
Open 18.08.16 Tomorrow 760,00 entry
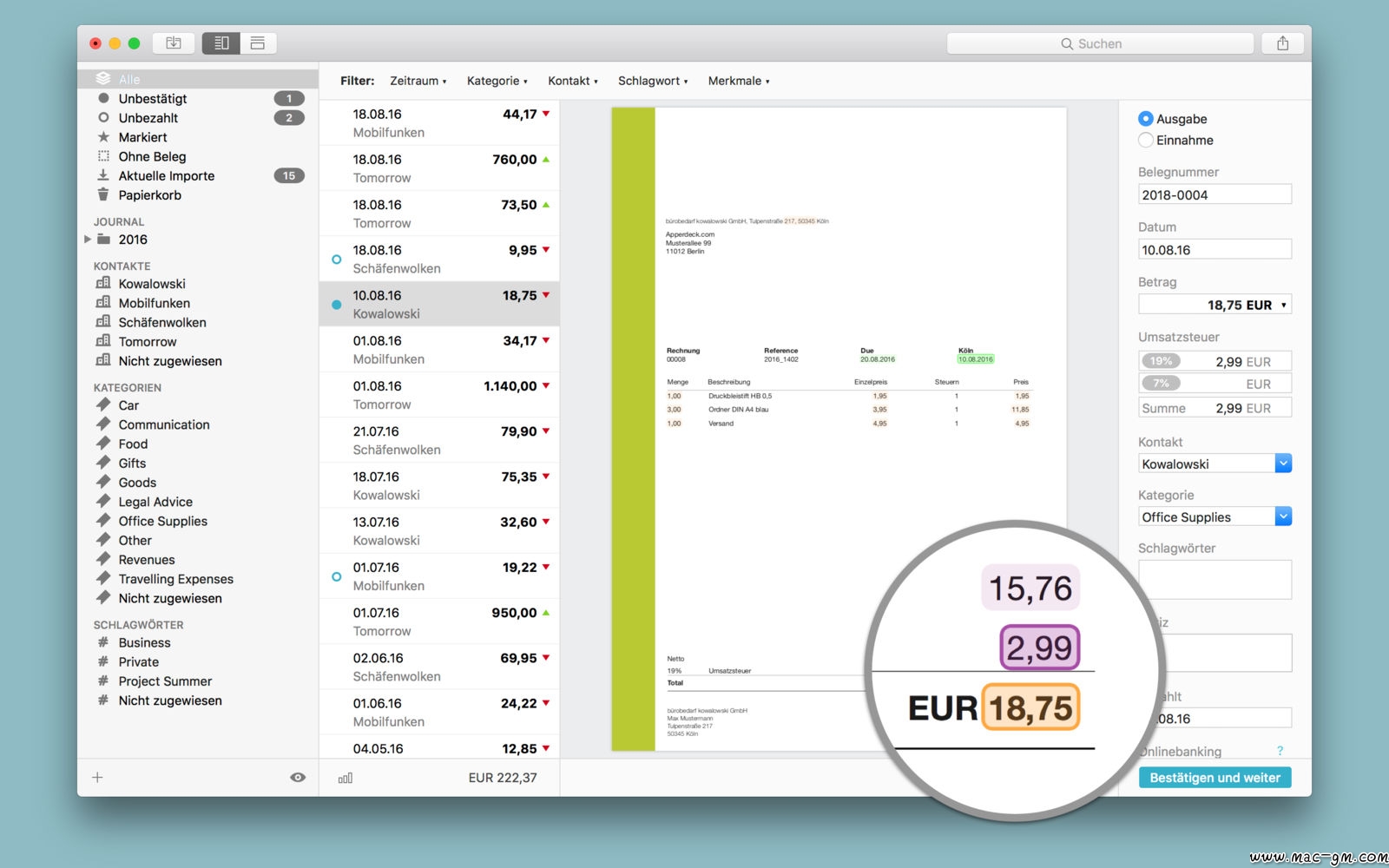(439, 168)
